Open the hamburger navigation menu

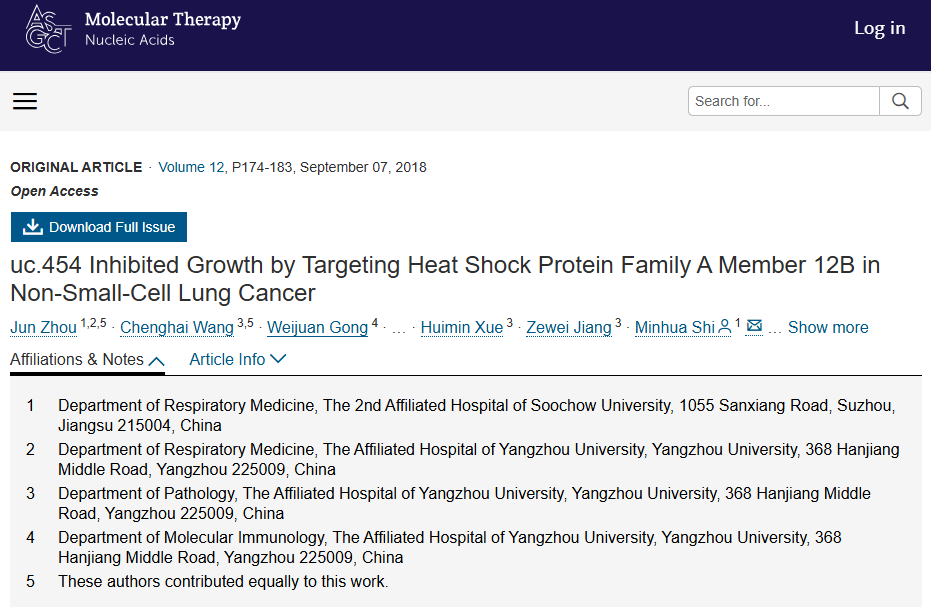pyautogui.click(x=25, y=101)
